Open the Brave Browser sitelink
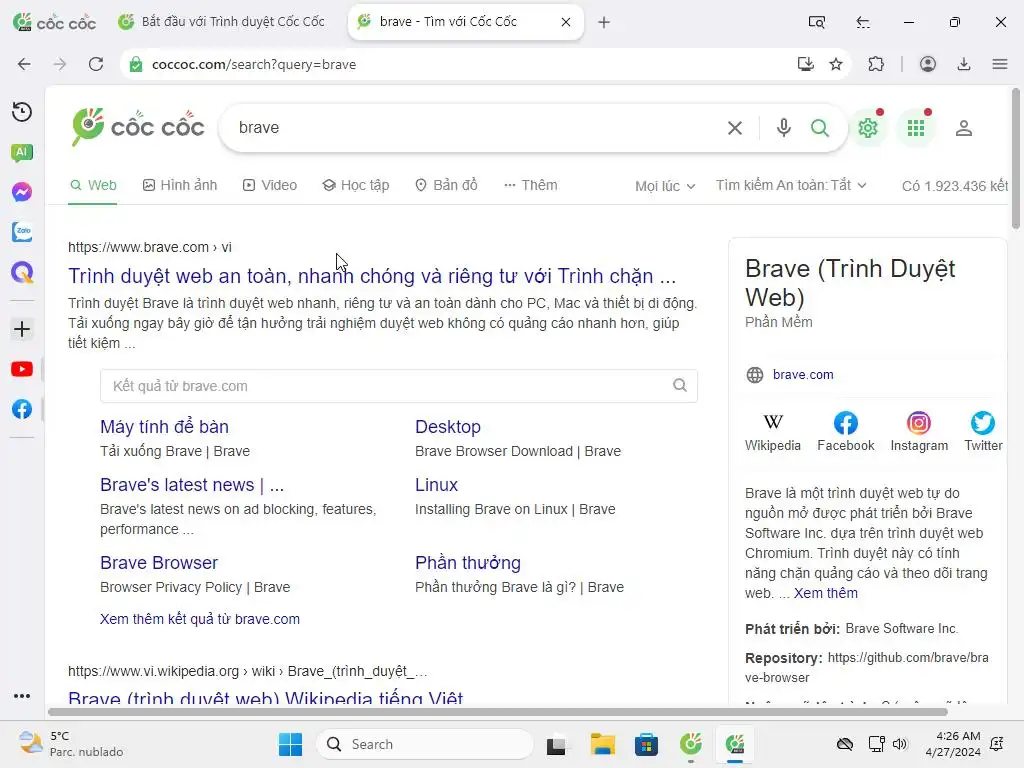Viewport: 1024px width, 768px height. tap(159, 563)
